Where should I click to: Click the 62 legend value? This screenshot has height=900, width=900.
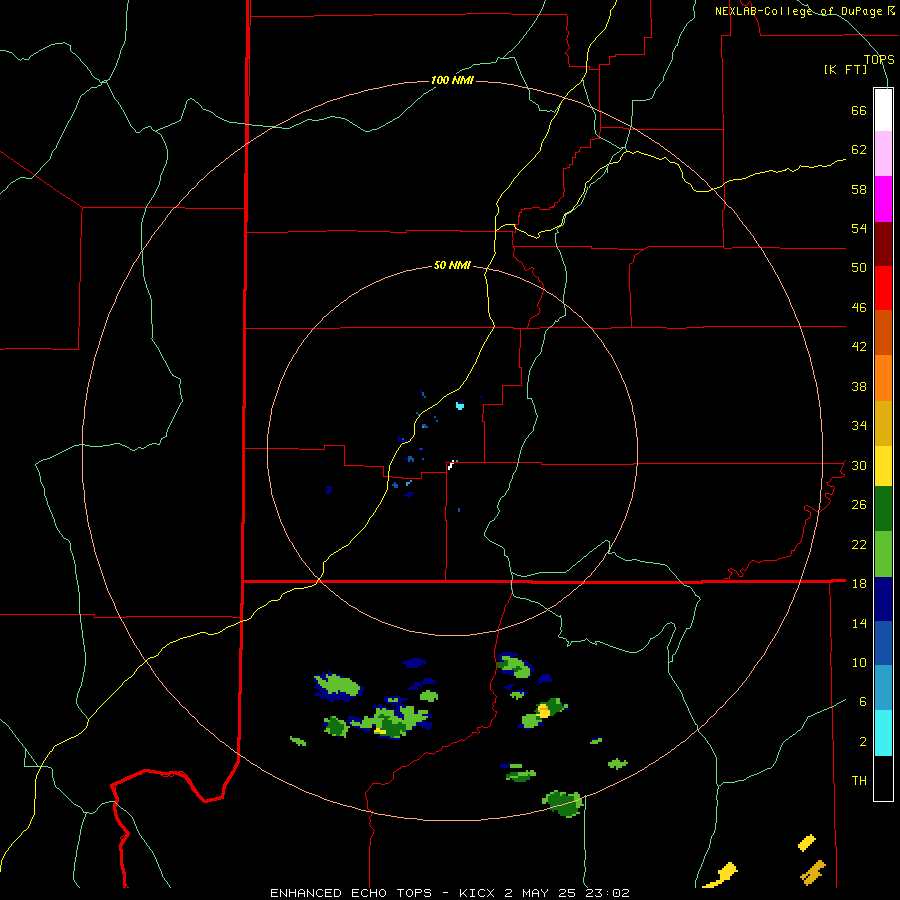(x=859, y=150)
